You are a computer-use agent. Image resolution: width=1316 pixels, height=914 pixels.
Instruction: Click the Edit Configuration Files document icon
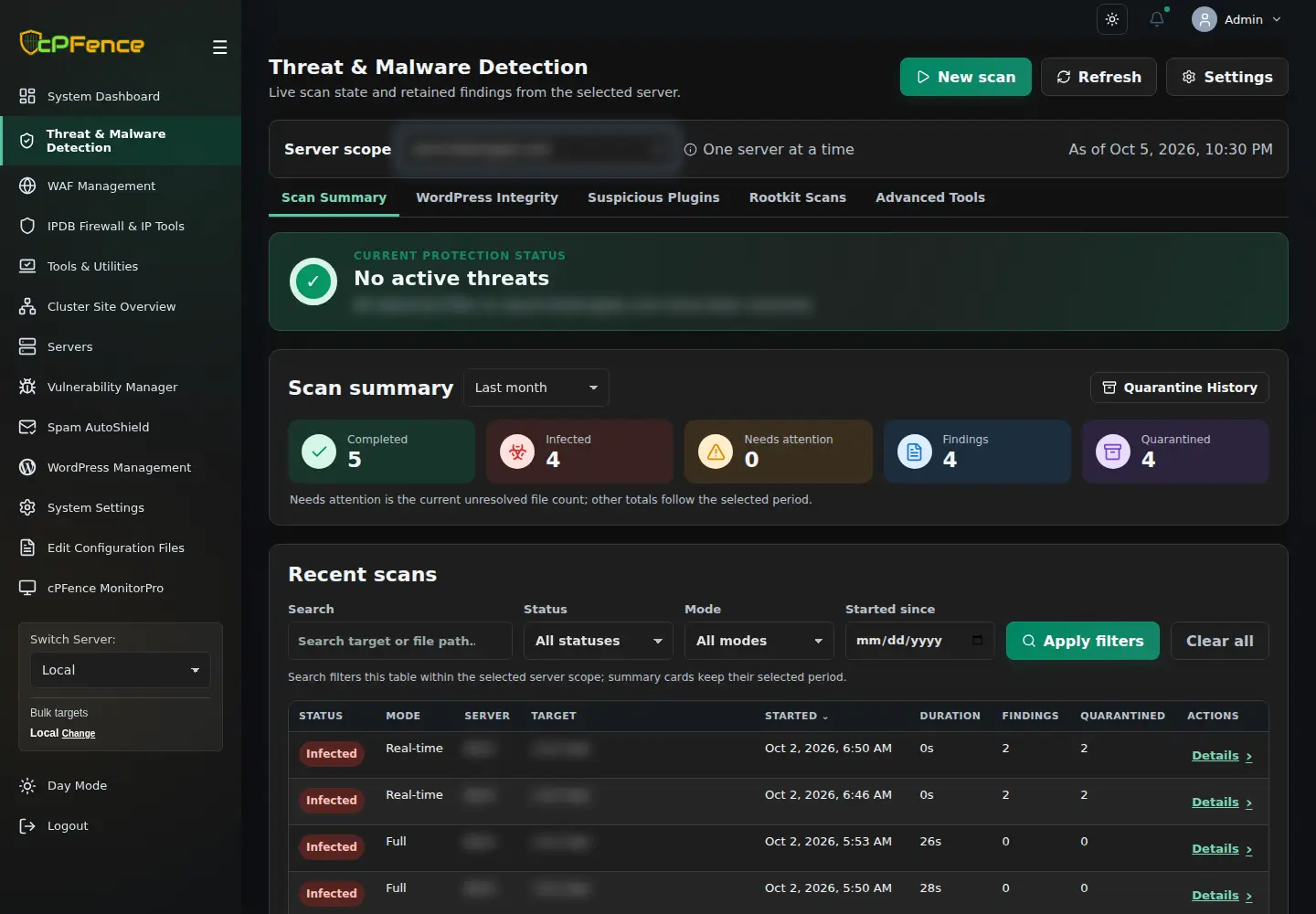click(27, 547)
